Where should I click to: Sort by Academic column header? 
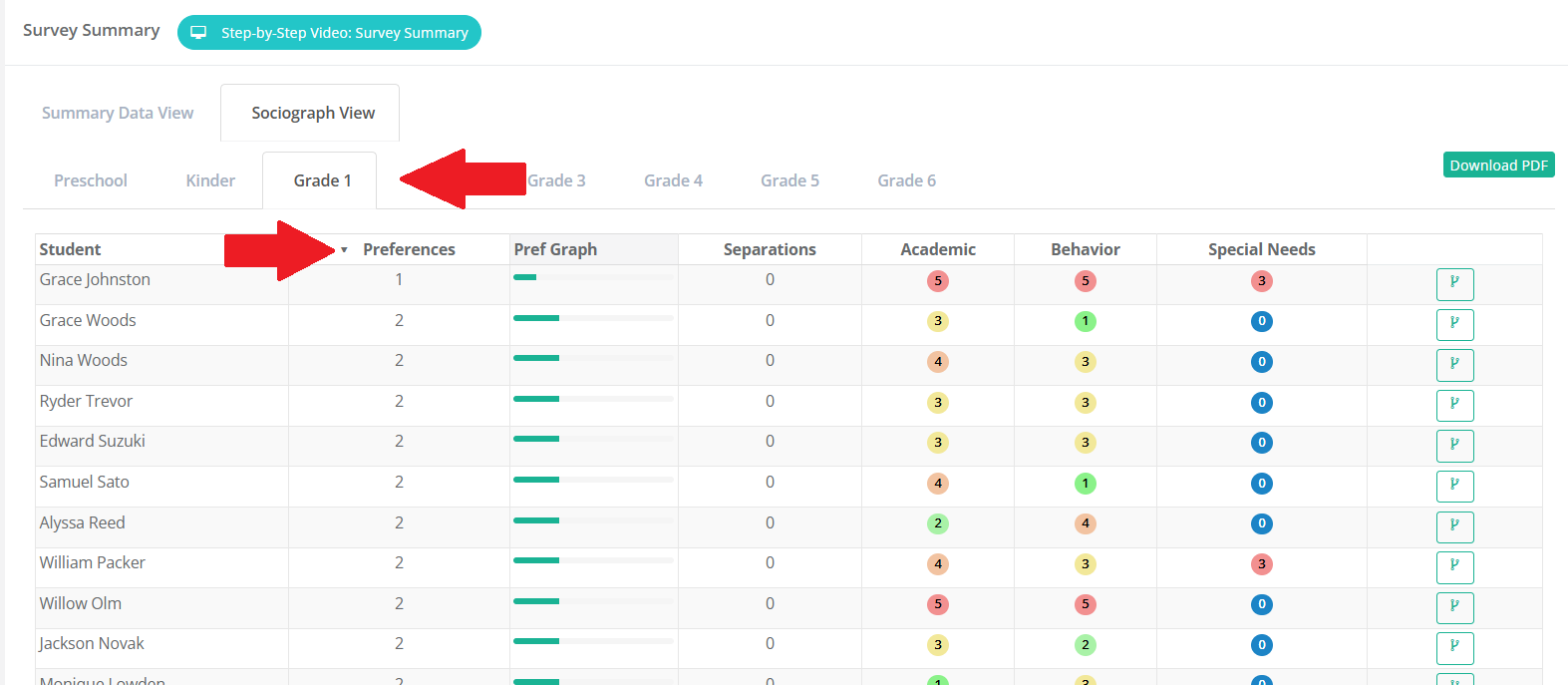point(938,249)
